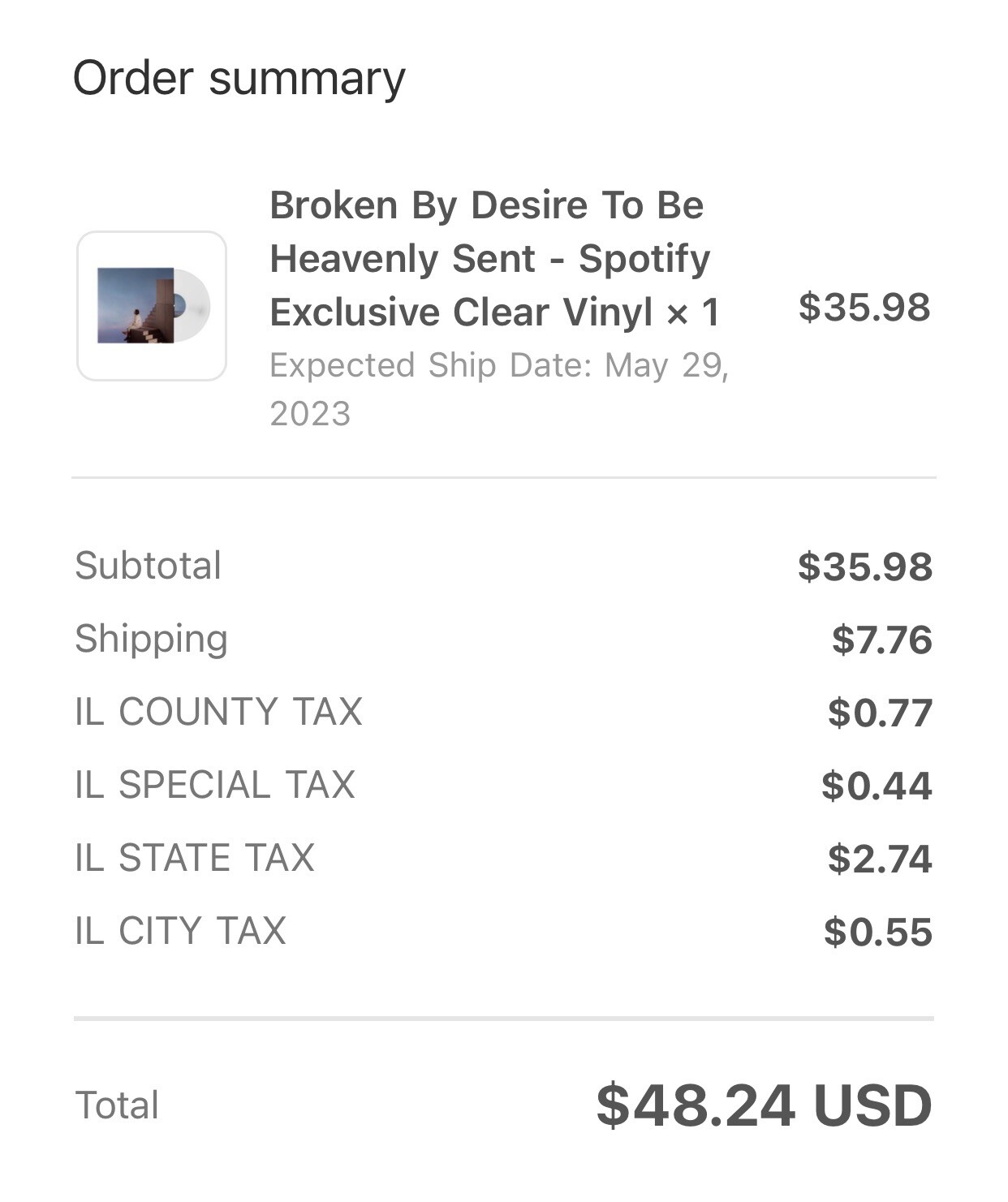Select the Broken By Desire product title

point(494,259)
